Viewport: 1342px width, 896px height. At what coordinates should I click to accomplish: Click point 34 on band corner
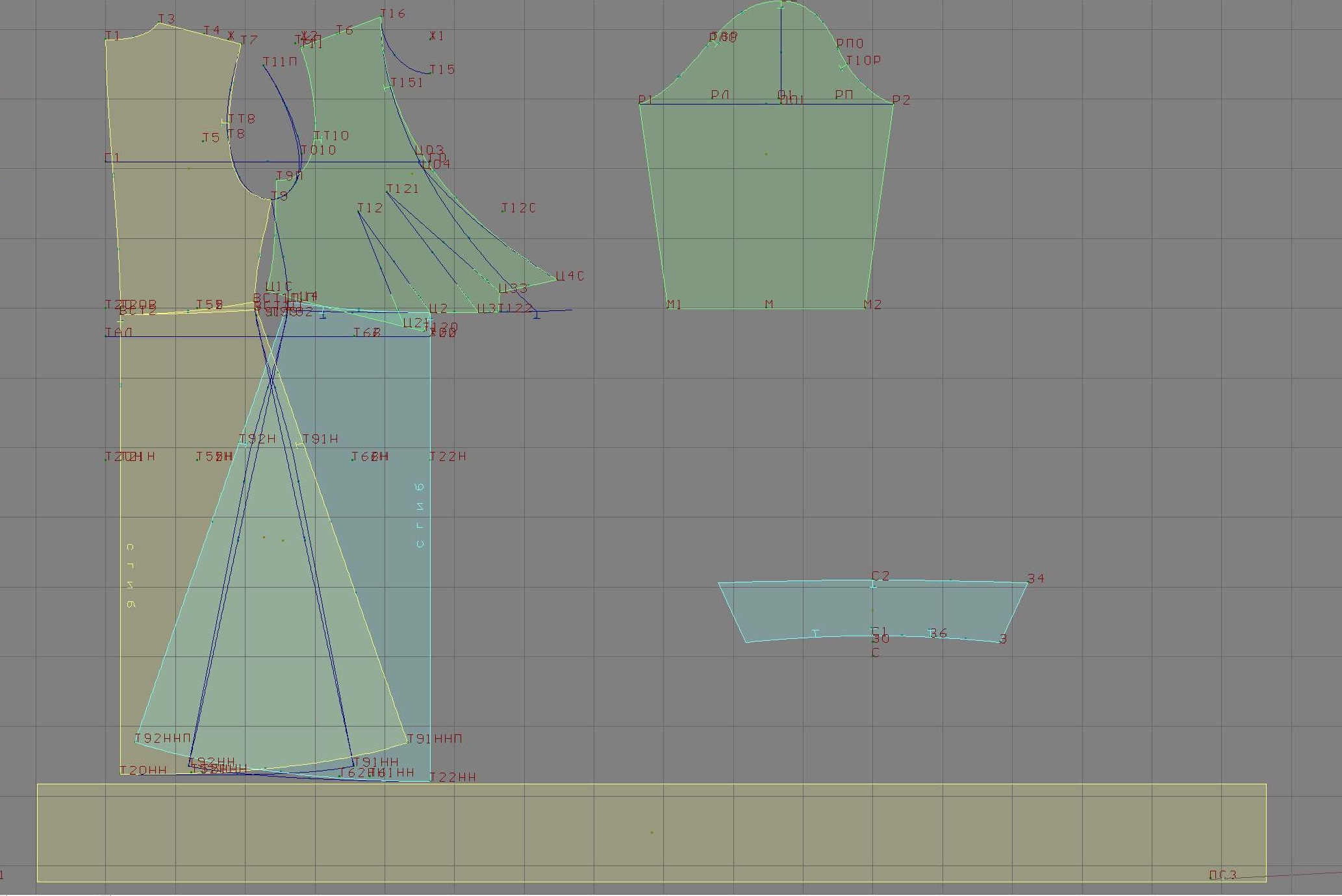click(x=1028, y=582)
